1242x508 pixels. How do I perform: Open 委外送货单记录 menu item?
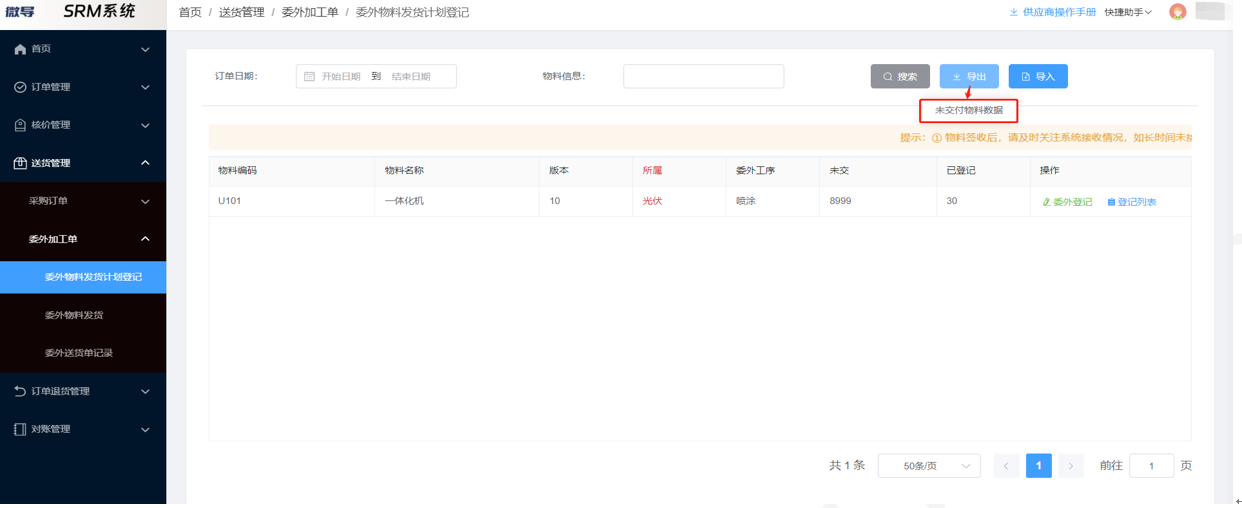pyautogui.click(x=79, y=353)
